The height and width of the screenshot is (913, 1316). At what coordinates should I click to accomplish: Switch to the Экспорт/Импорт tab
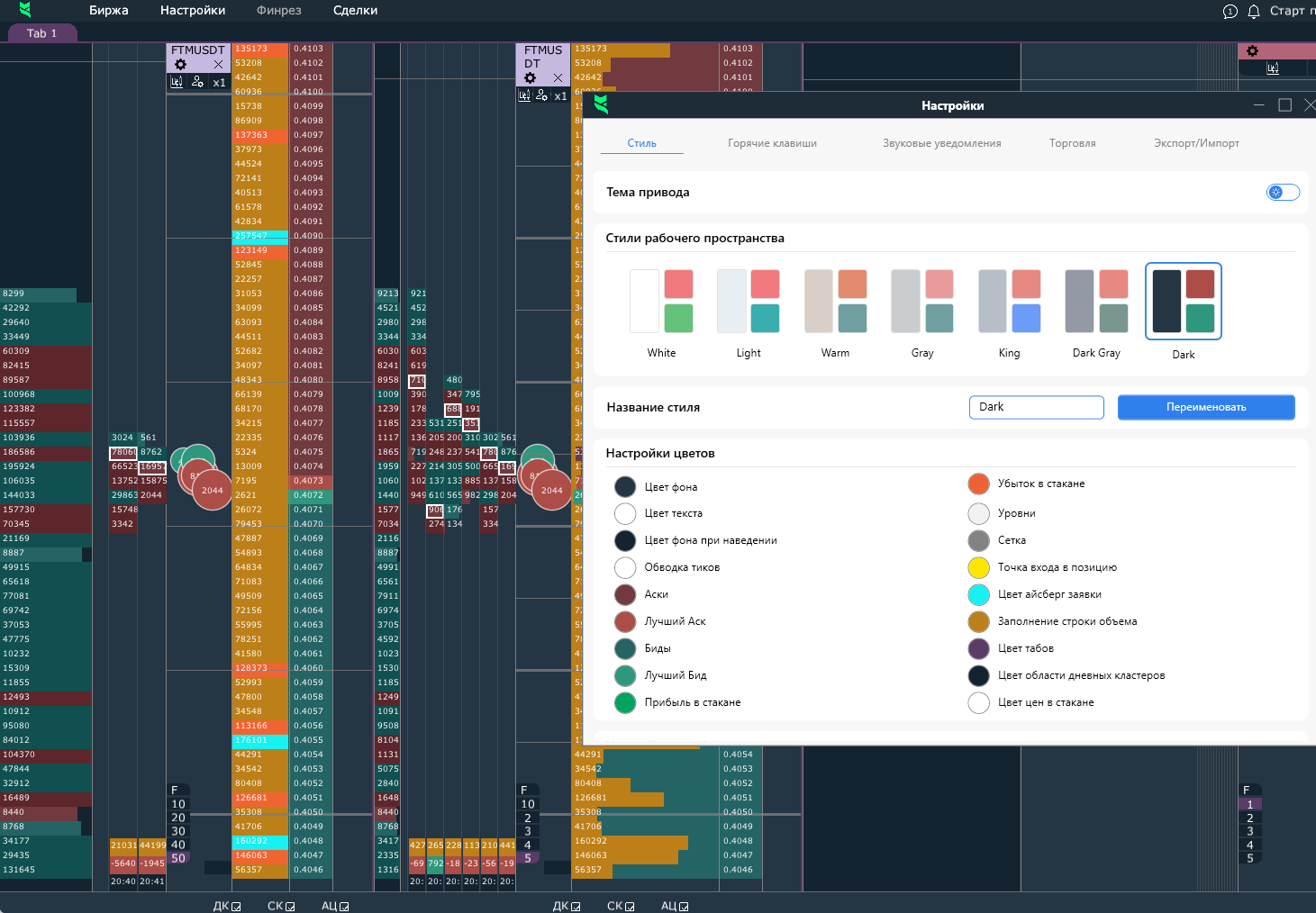(x=1197, y=143)
